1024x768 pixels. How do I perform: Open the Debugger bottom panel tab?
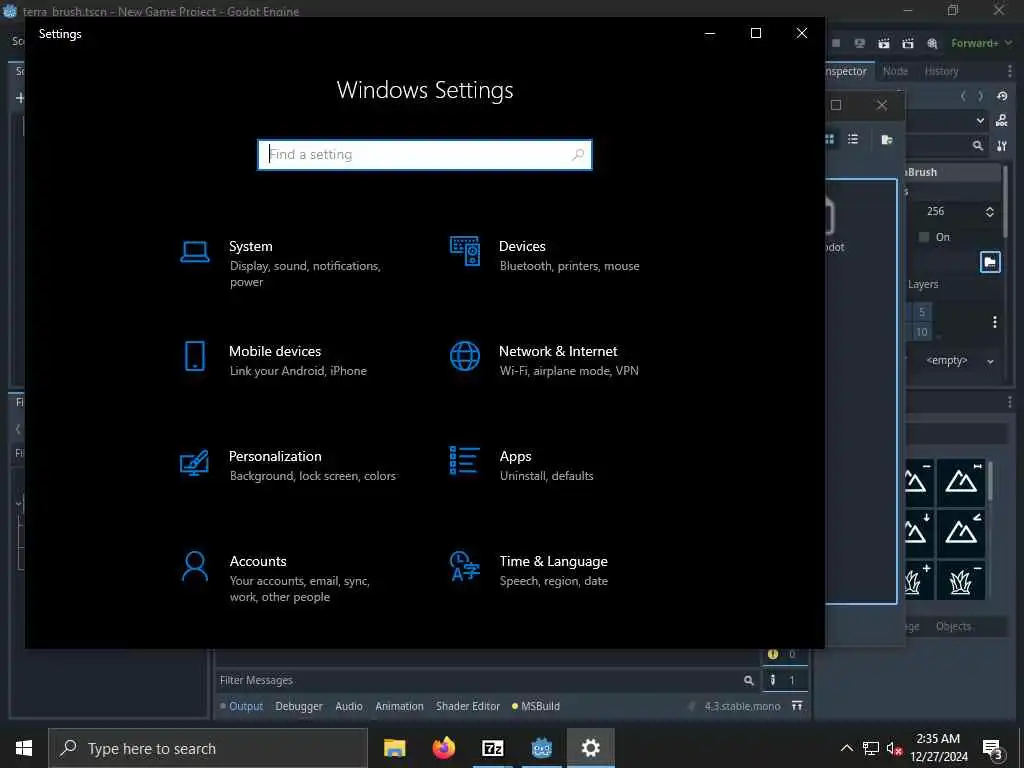pyautogui.click(x=298, y=706)
